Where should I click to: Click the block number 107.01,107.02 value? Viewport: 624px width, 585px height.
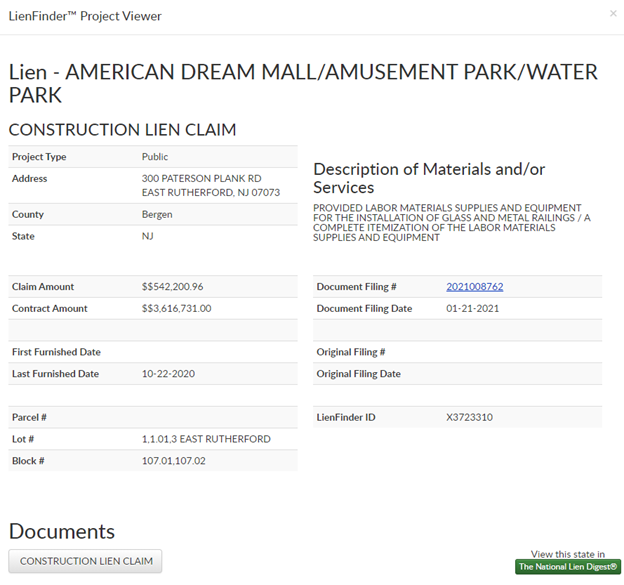click(174, 461)
